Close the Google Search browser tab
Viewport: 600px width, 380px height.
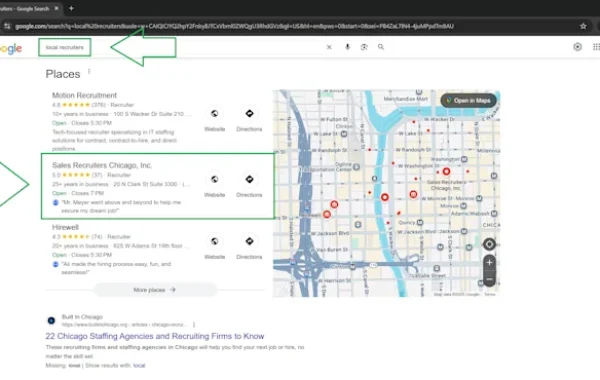[x=56, y=8]
